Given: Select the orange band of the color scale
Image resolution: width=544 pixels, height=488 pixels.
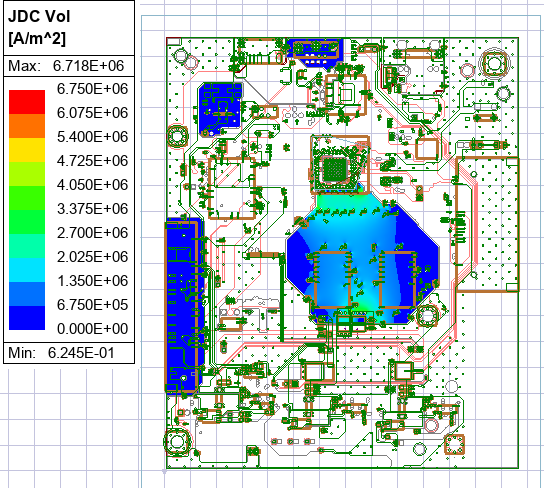Looking at the screenshot, I should point(27,126).
